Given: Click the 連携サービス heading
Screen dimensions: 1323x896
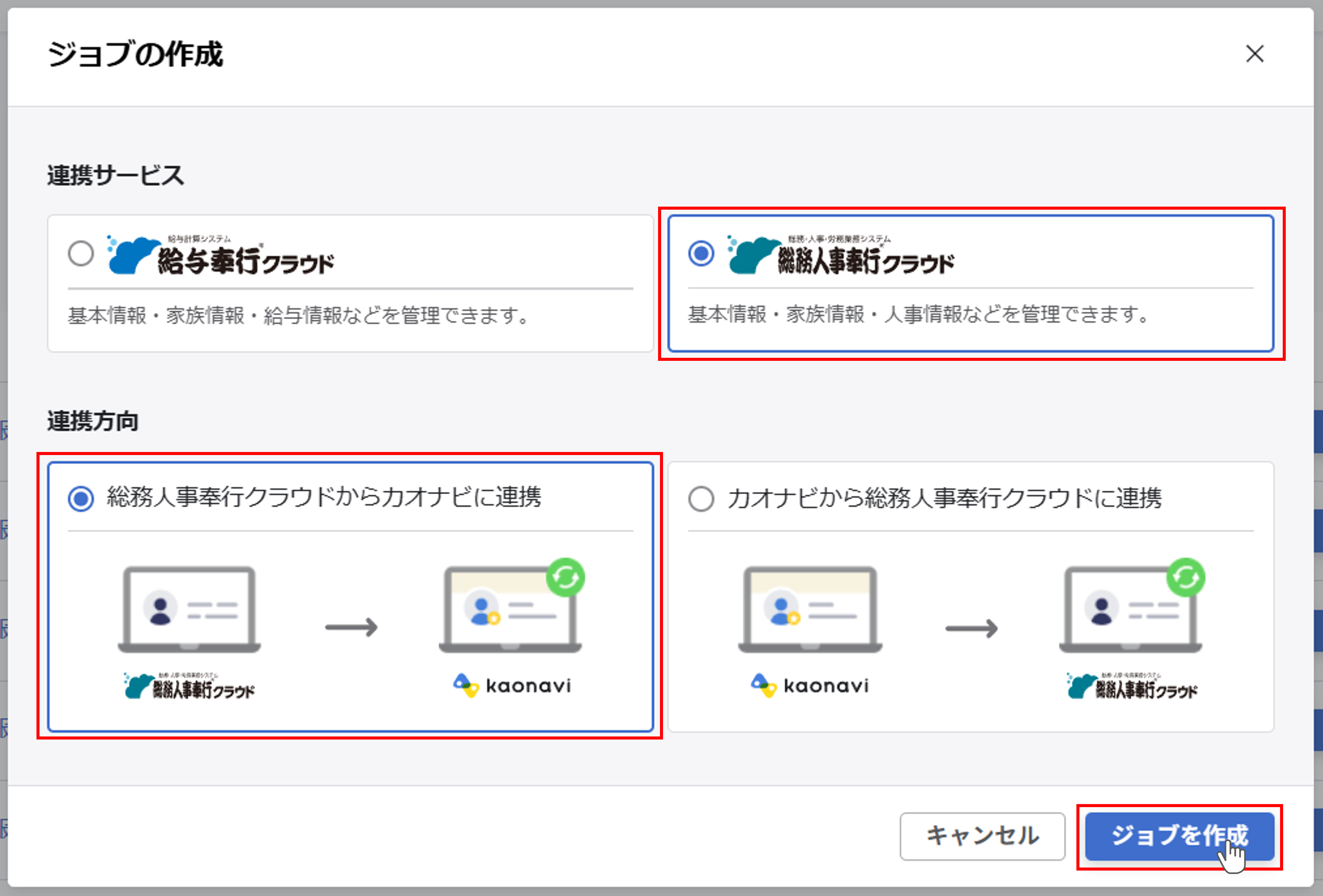Looking at the screenshot, I should [116, 175].
